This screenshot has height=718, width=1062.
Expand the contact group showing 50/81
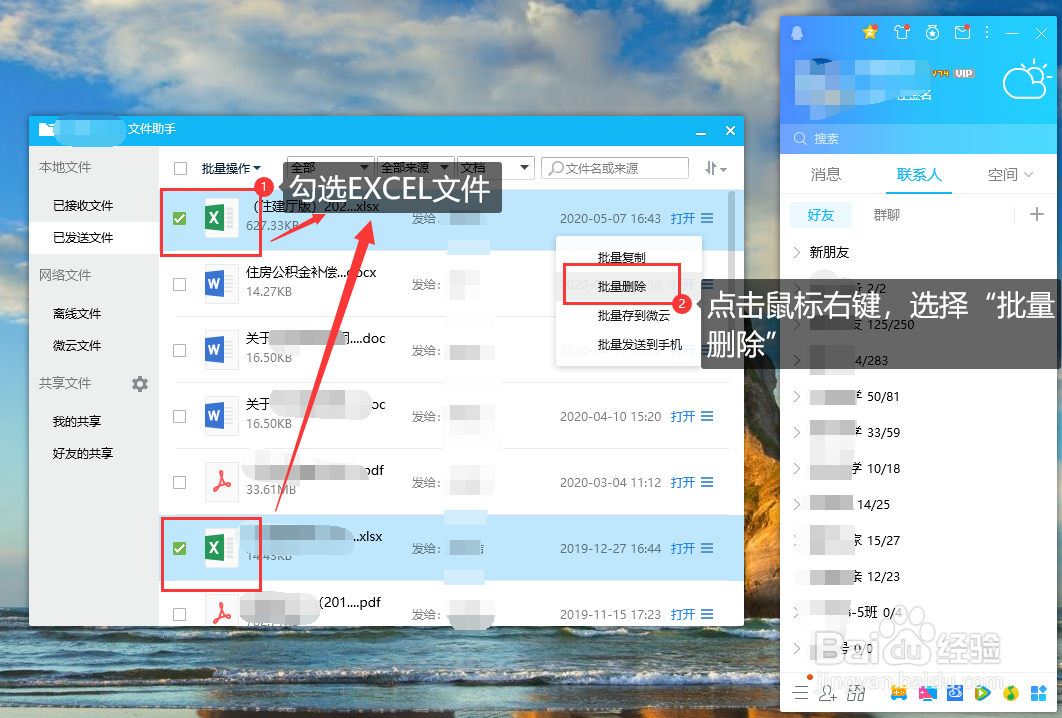point(797,396)
